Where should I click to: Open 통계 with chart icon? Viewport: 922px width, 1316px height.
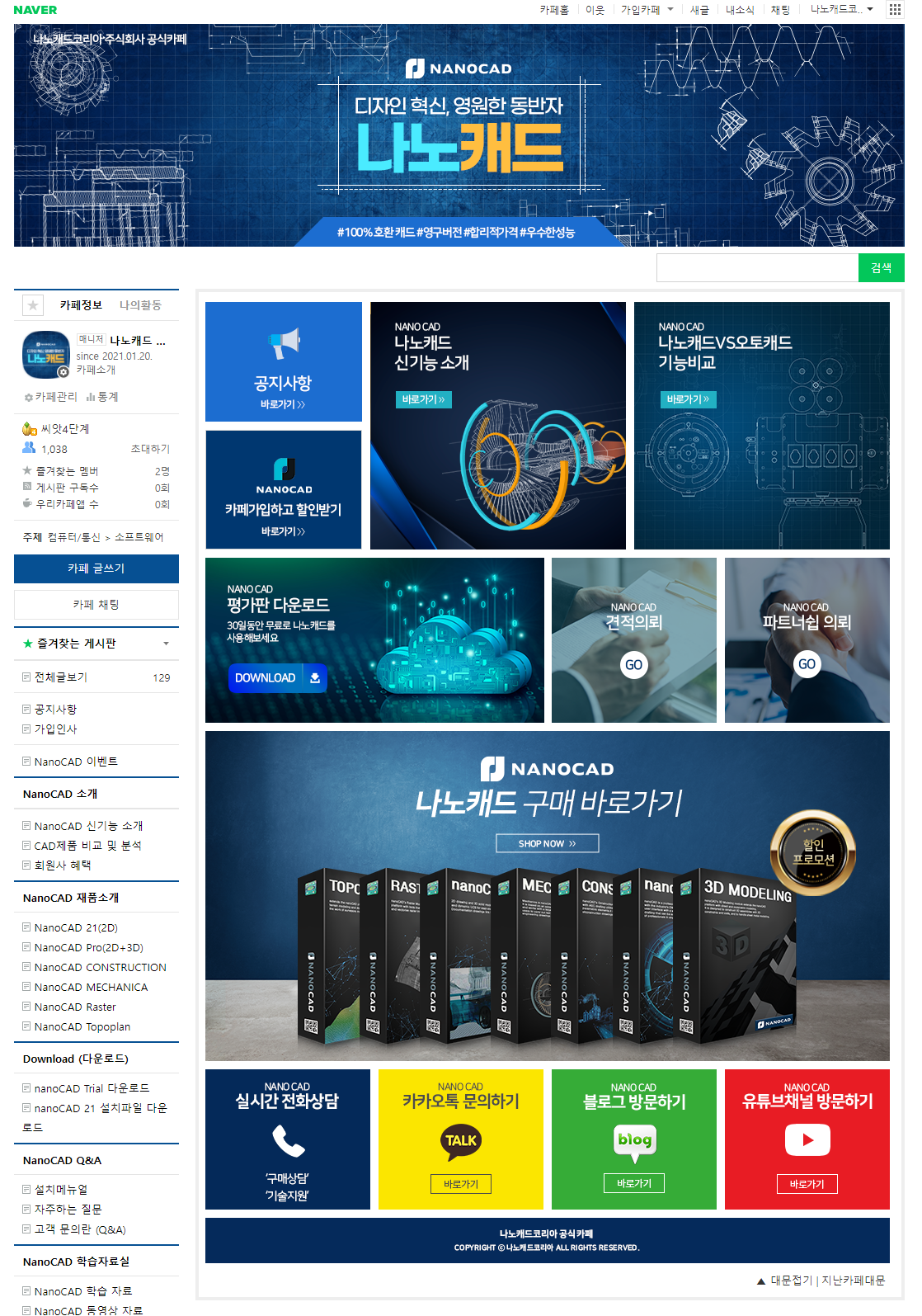tap(102, 397)
